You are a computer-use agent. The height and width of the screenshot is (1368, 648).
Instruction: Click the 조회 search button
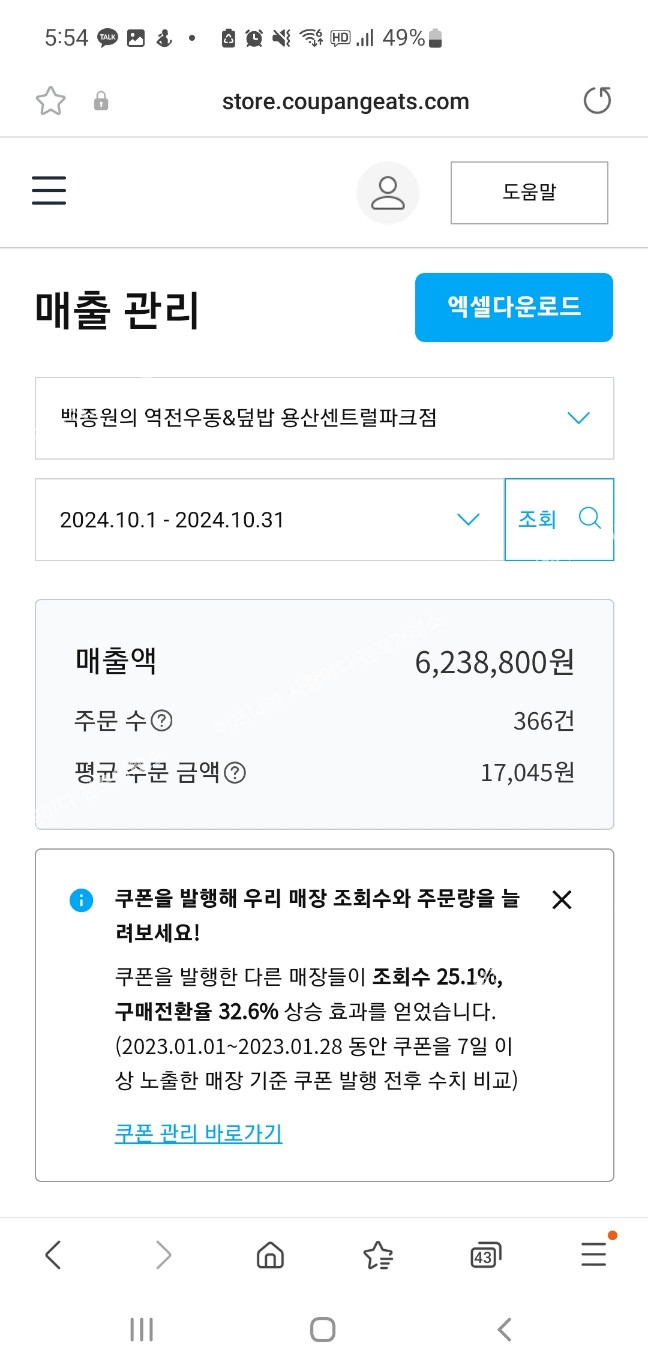(559, 519)
